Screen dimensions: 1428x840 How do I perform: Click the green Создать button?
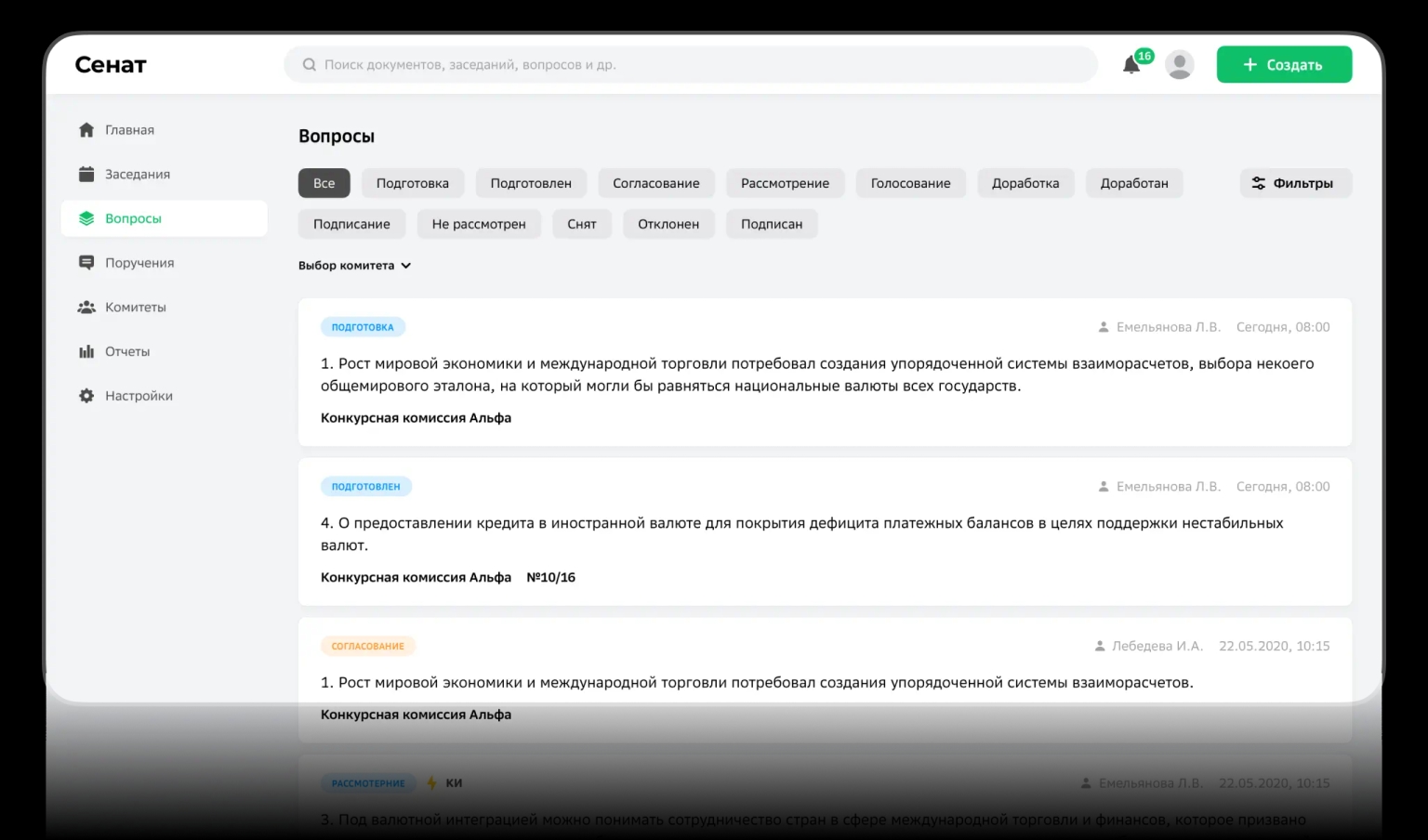(x=1284, y=64)
